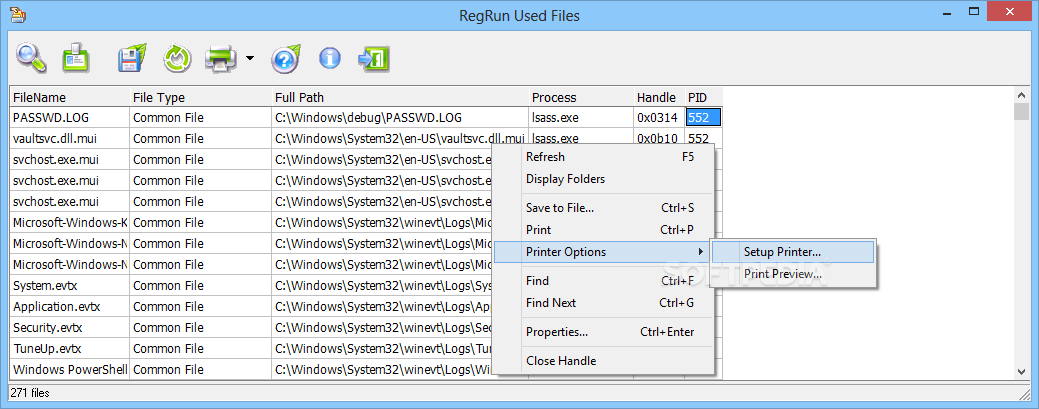Viewport: 1039px width, 409px height.
Task: Click the vertical scrollbar down arrow
Action: pyautogui.click(x=1021, y=373)
